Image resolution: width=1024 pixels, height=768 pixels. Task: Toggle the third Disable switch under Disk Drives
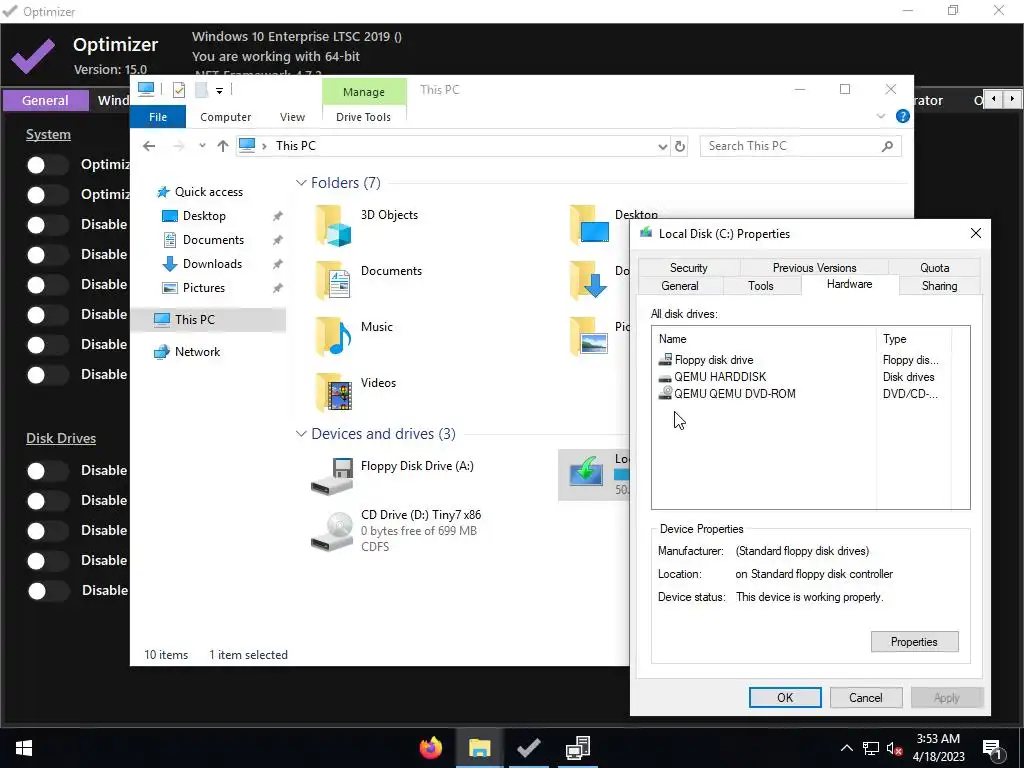coord(47,531)
